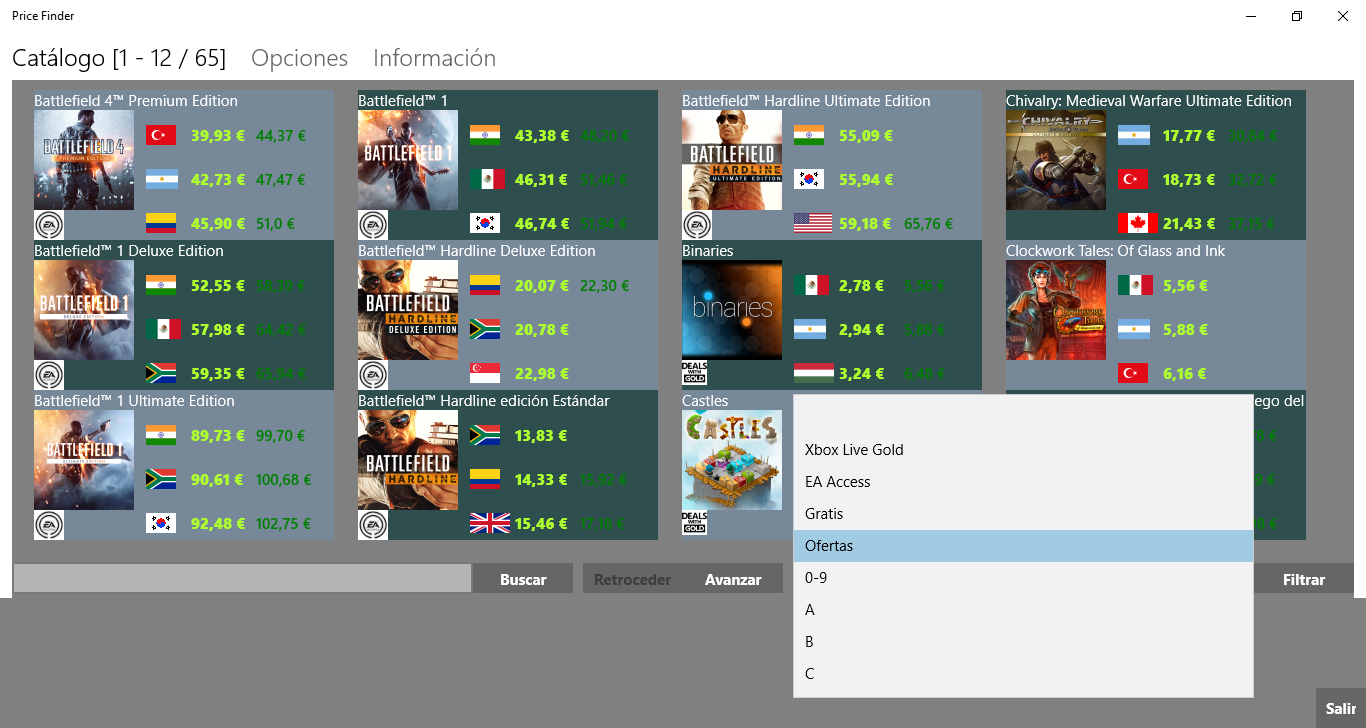Viewport: 1366px width, 728px height.
Task: Apply filter with Filtrar button
Action: (1304, 579)
